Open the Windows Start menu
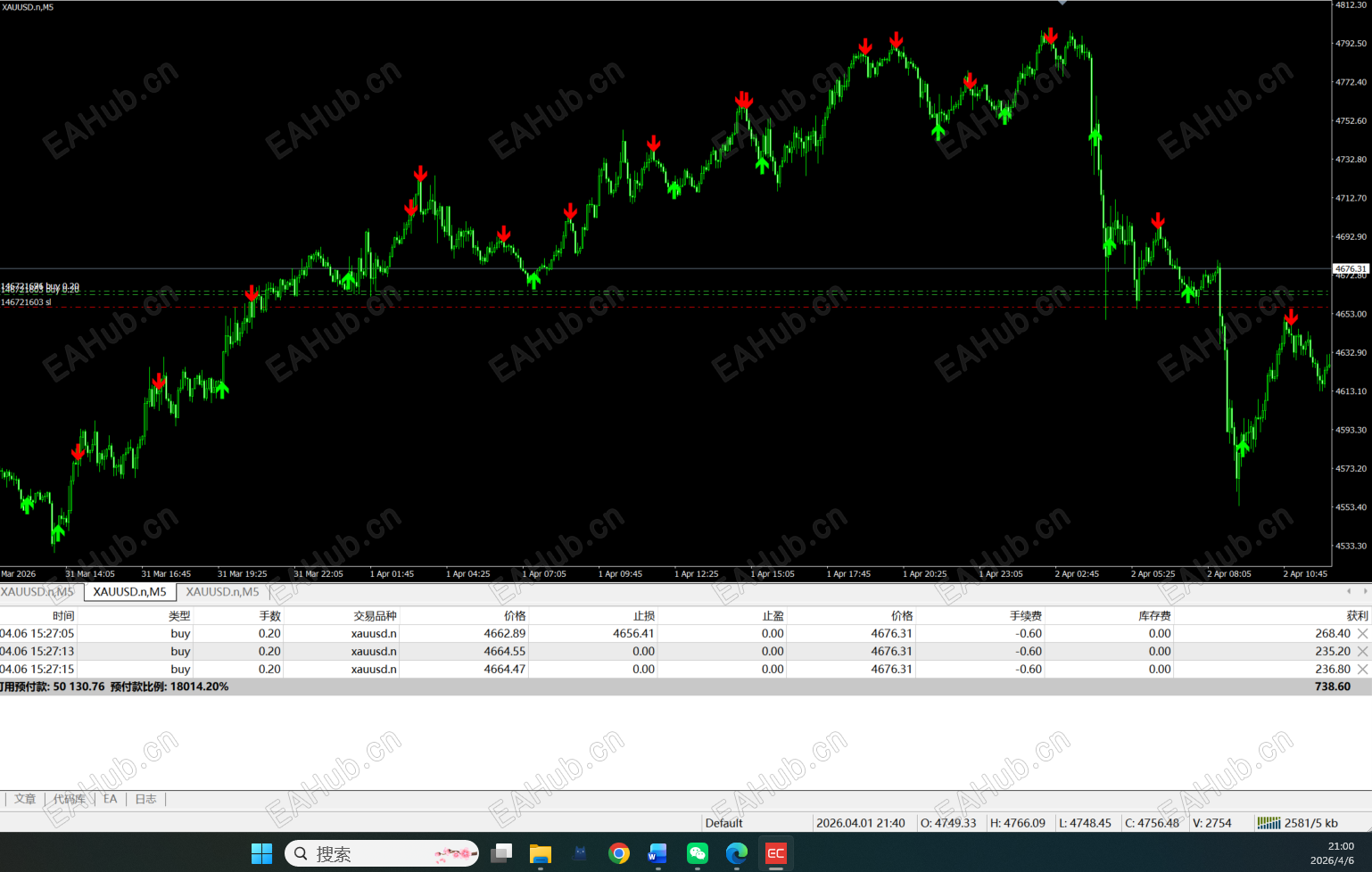The height and width of the screenshot is (872, 1372). 261,854
